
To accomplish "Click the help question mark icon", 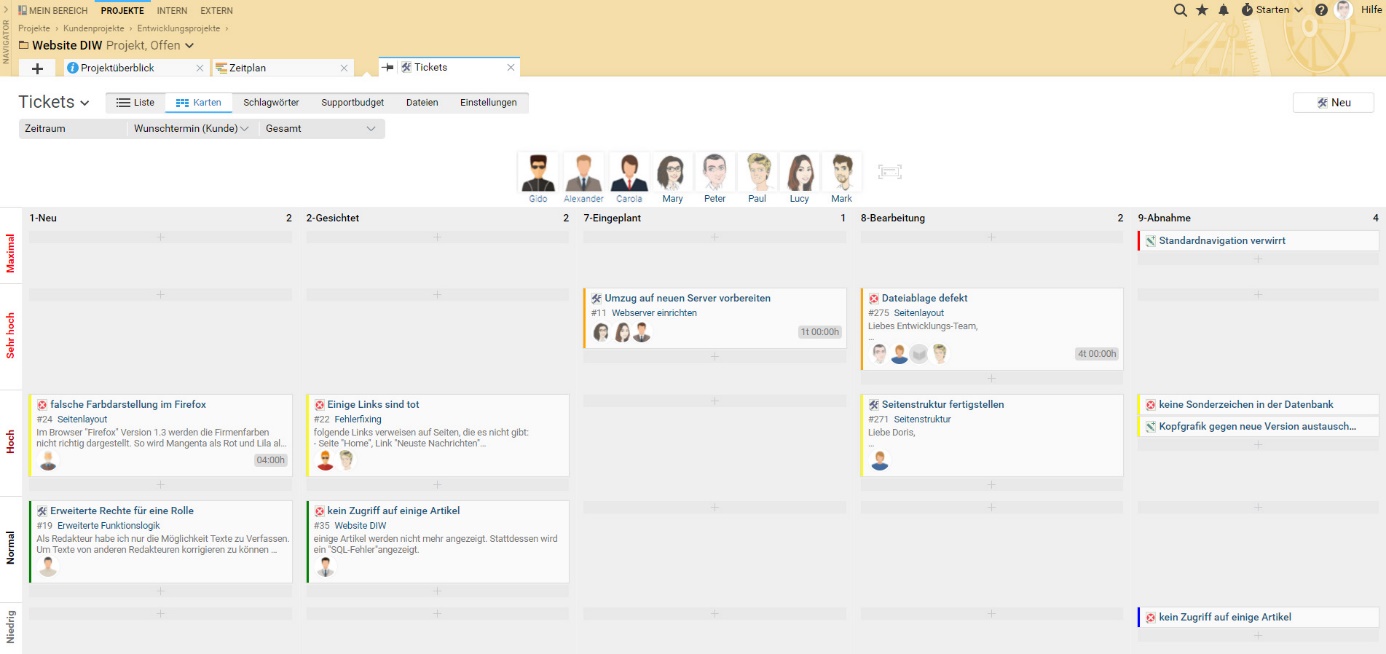I will pos(1321,10).
